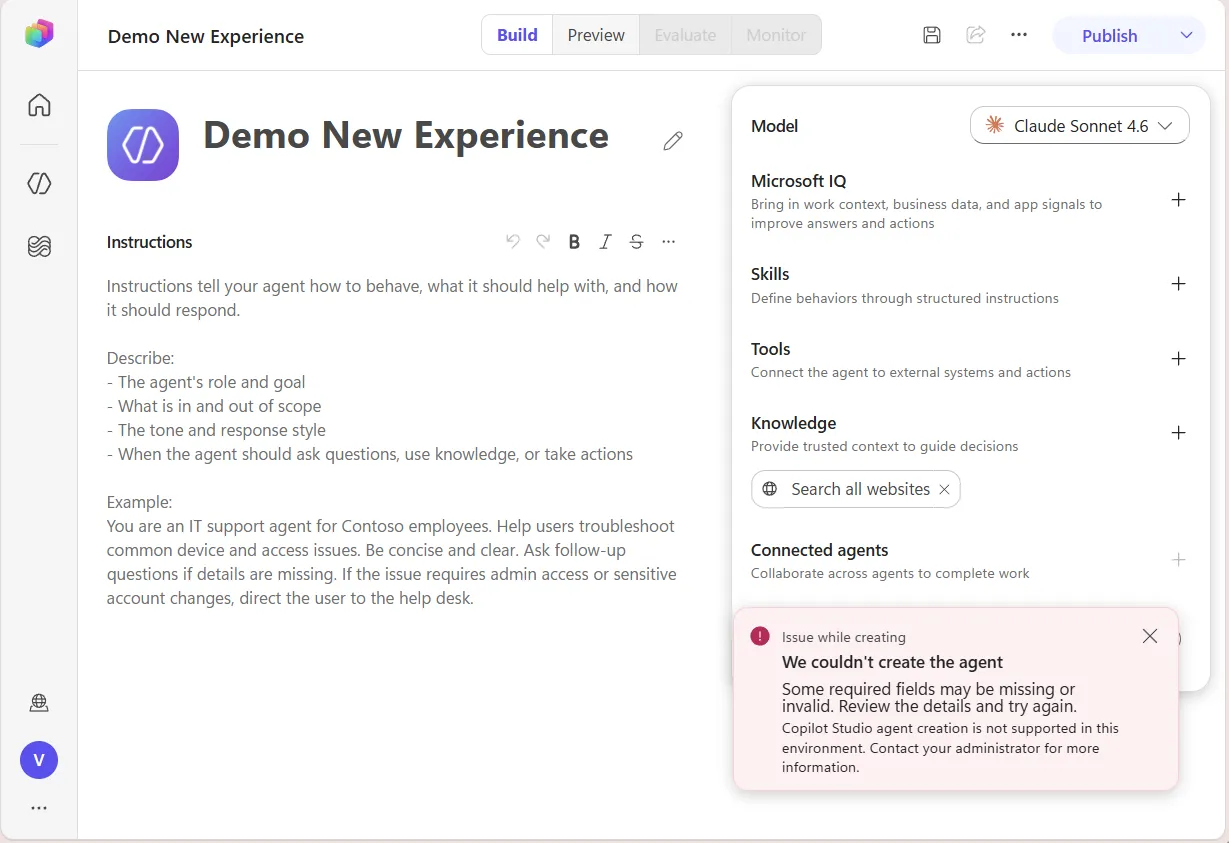Switch to the Build tab

pyautogui.click(x=517, y=35)
